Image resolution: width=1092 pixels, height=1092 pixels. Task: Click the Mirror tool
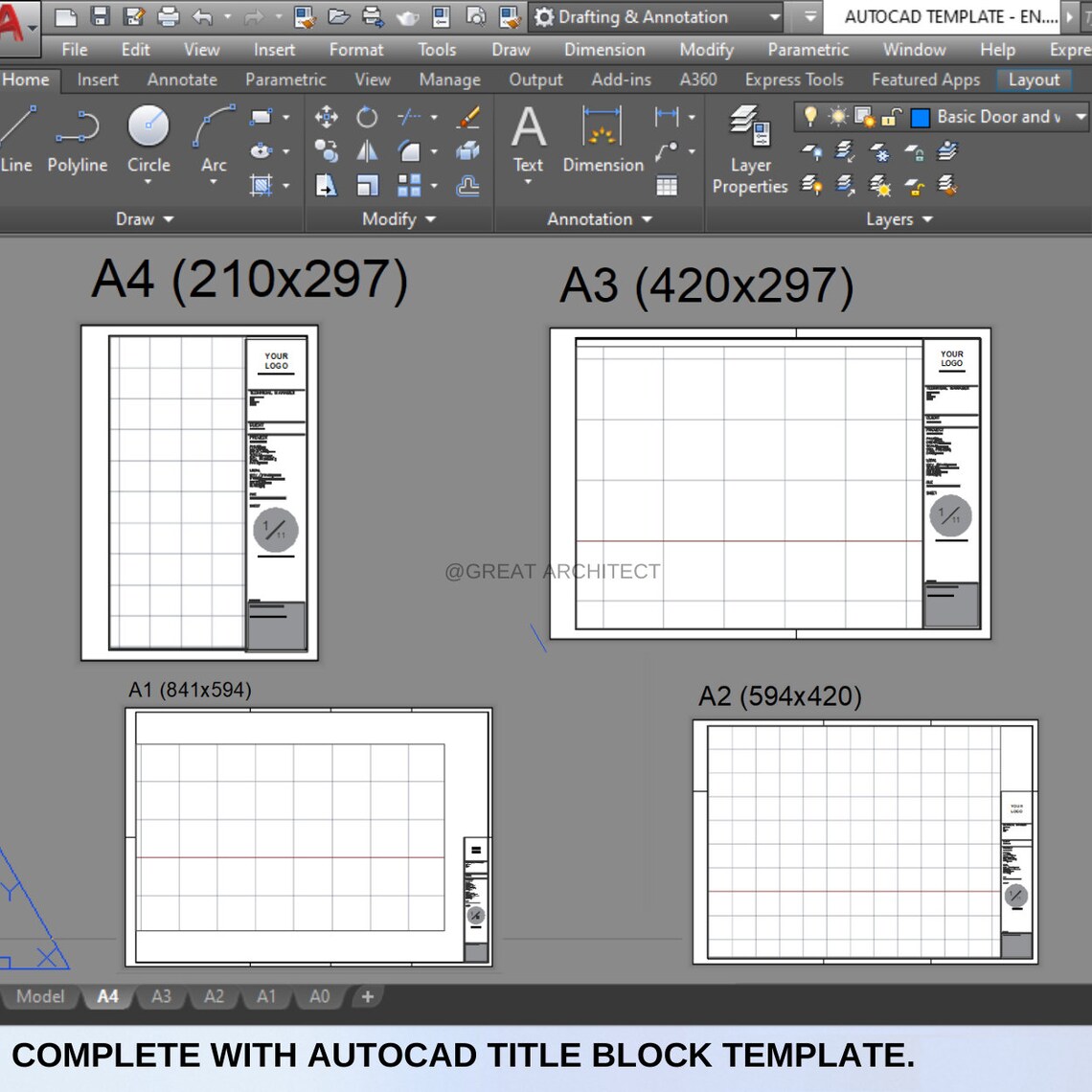[367, 150]
